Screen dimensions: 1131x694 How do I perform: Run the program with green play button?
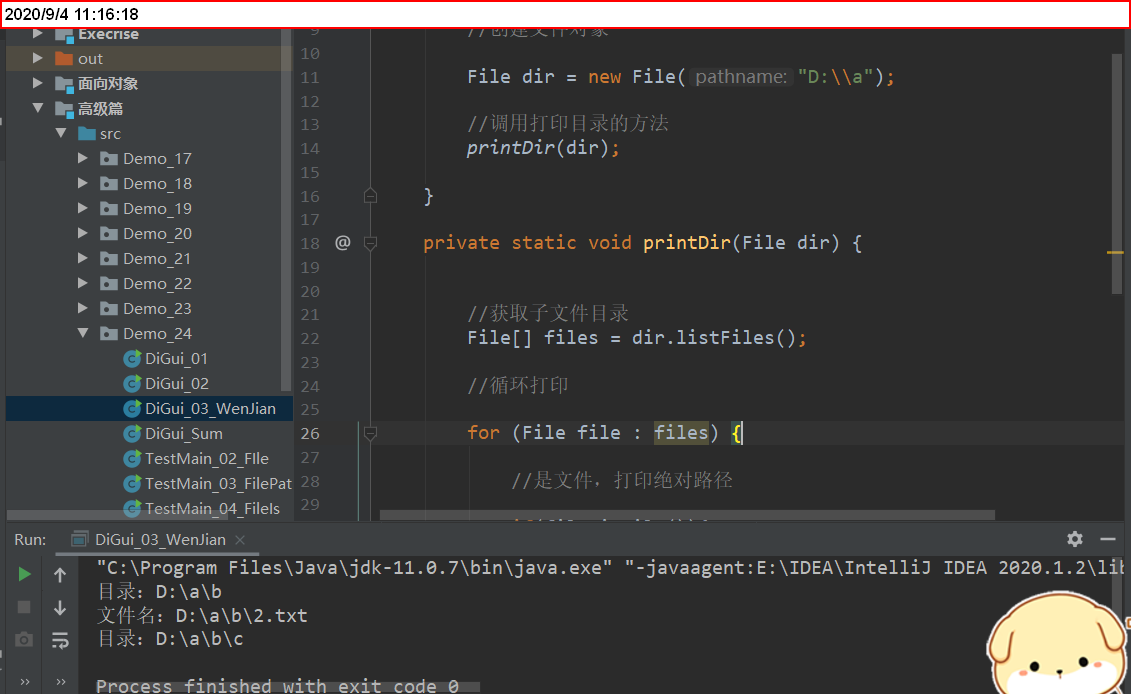(24, 574)
